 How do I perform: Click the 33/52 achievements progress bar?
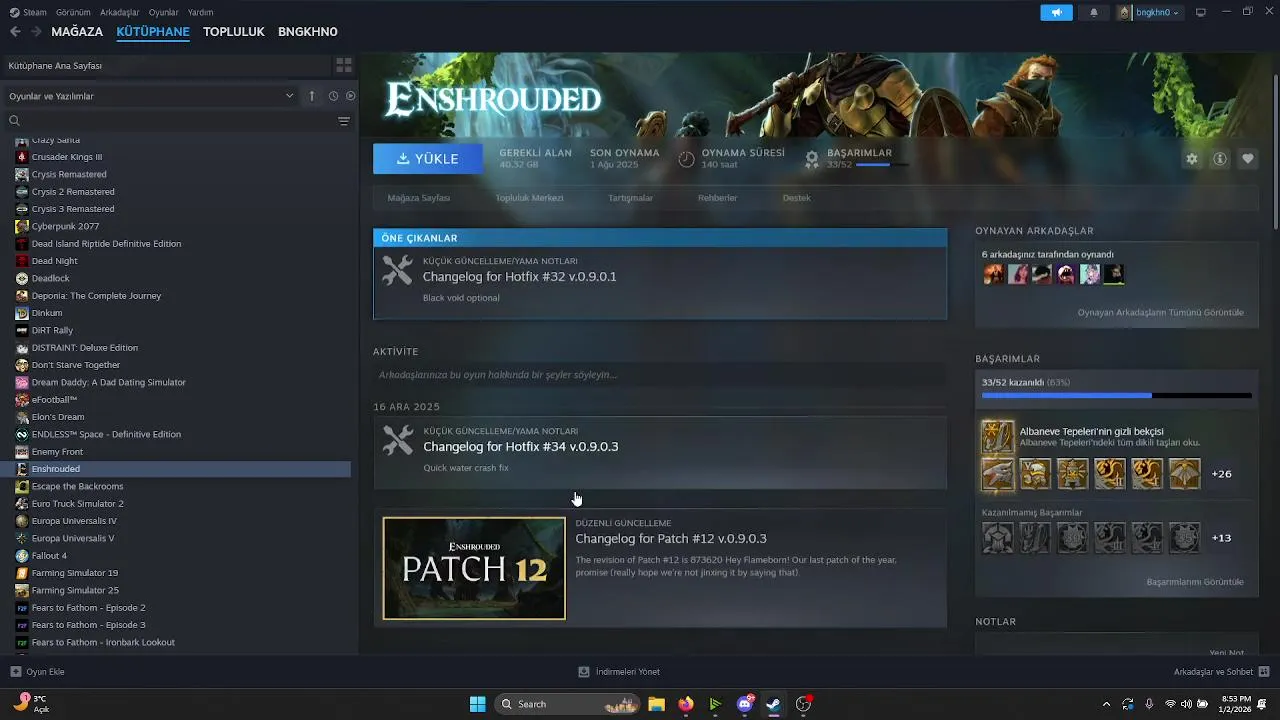point(1116,395)
